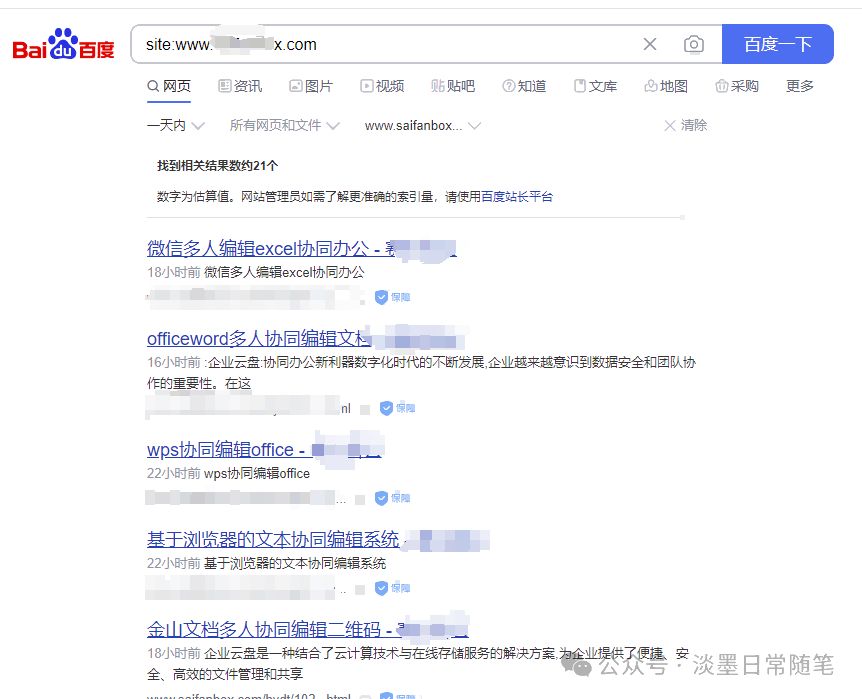
Task: Click snippet text 18小时前 微信多人编辑excel协同办公
Action: 256,272
